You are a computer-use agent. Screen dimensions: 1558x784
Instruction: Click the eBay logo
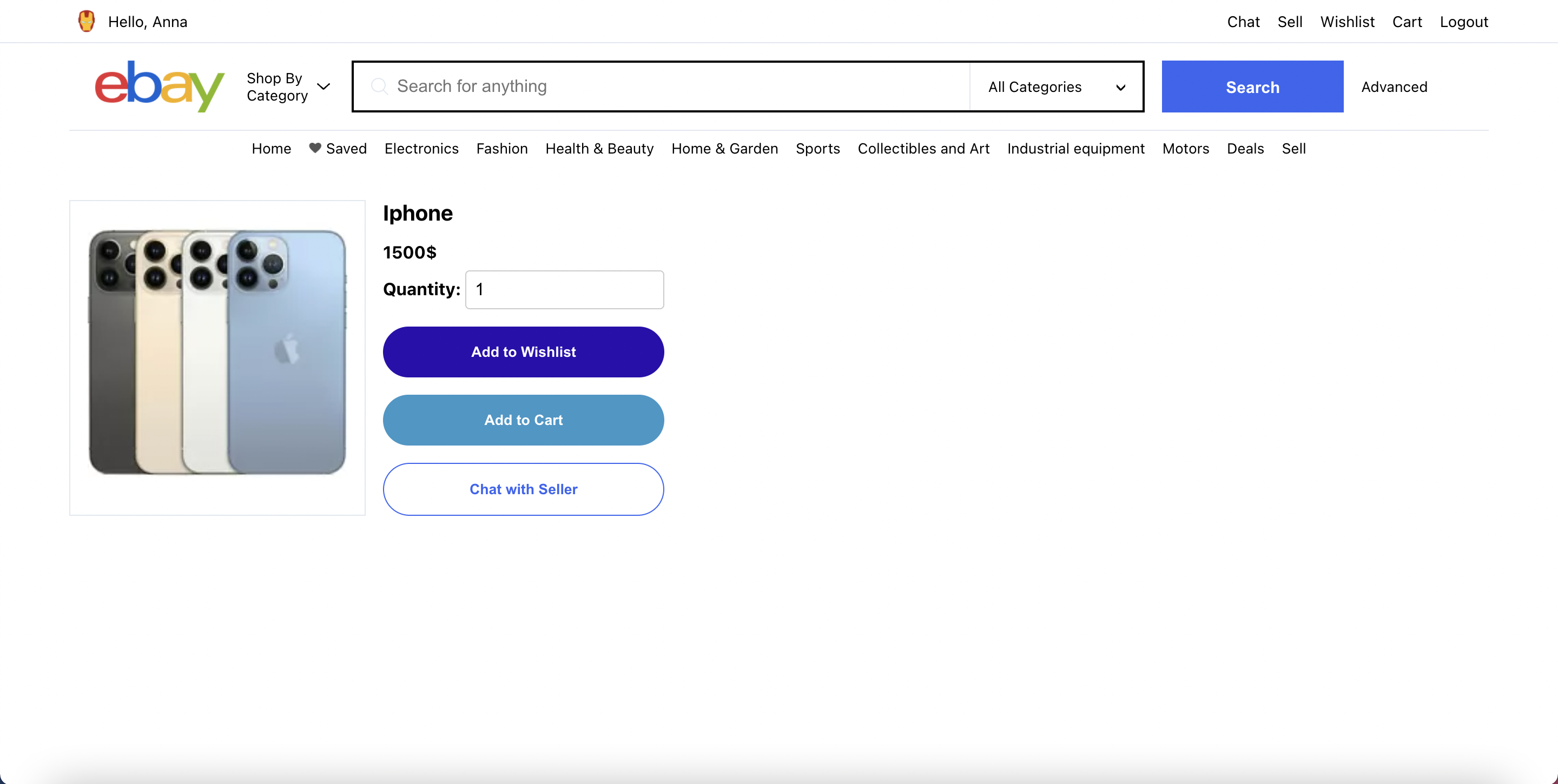pos(160,87)
